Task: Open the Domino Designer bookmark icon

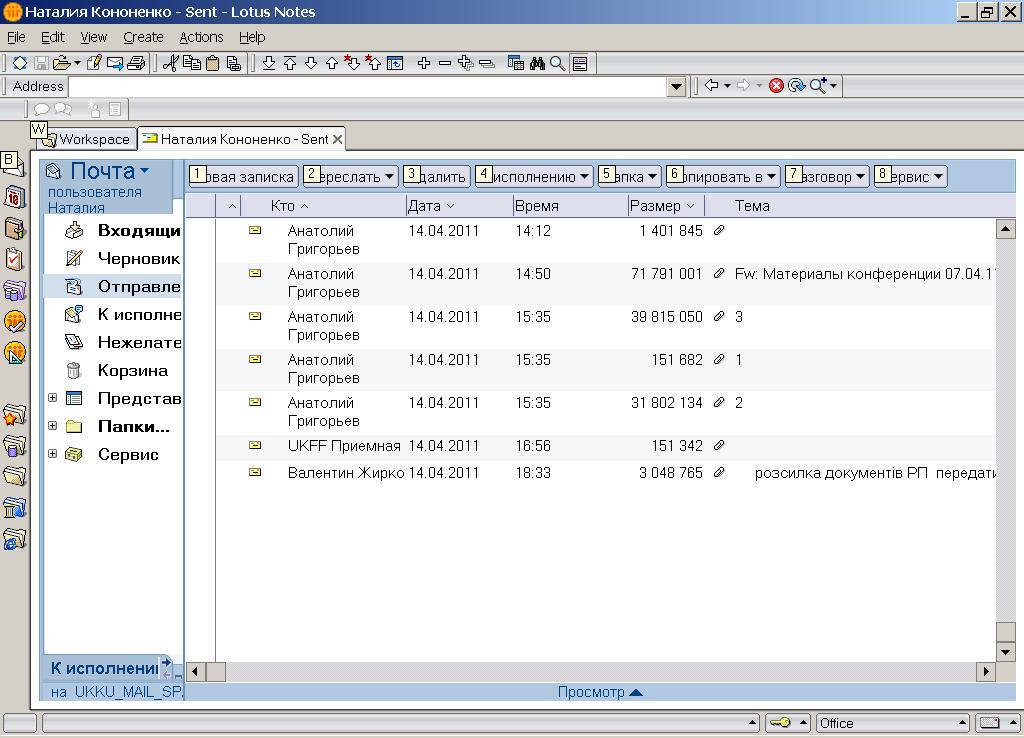Action: 14,353
